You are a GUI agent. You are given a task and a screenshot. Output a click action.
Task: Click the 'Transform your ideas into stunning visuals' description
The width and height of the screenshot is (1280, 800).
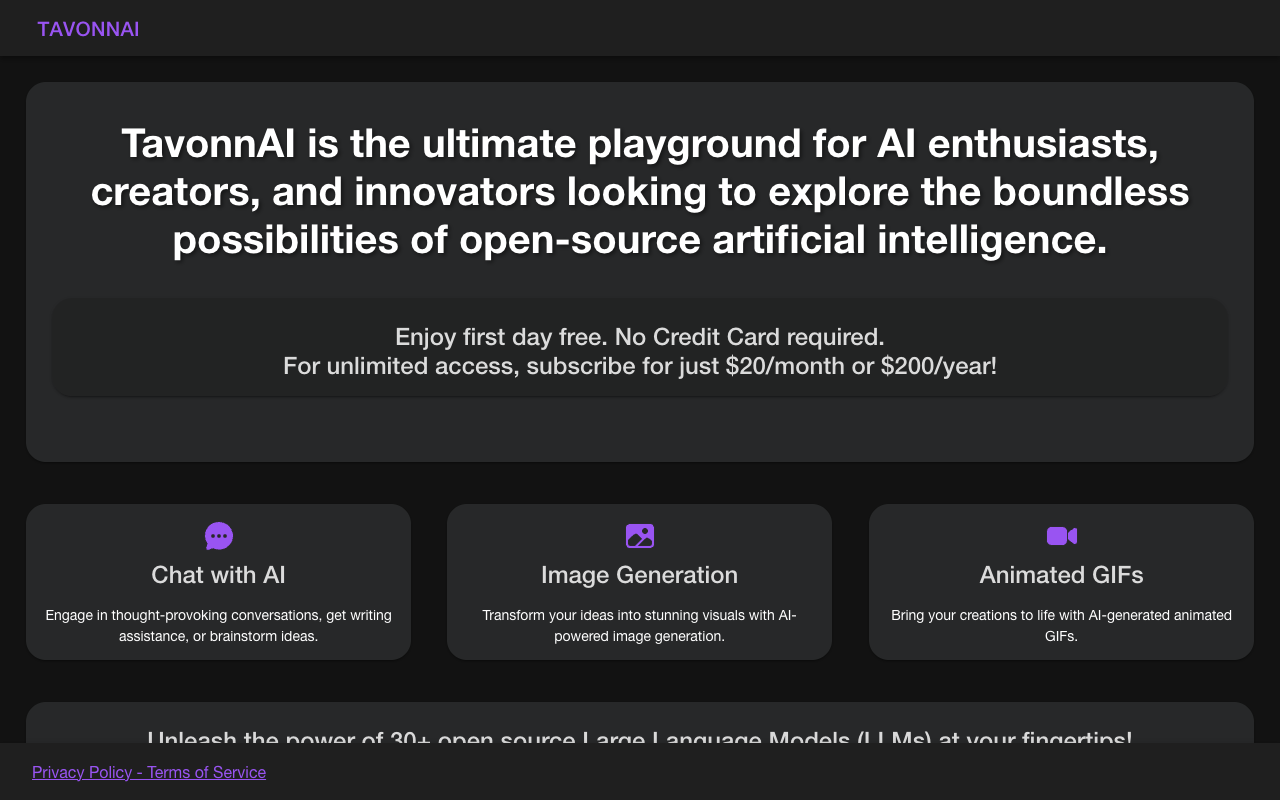pyautogui.click(x=640, y=626)
